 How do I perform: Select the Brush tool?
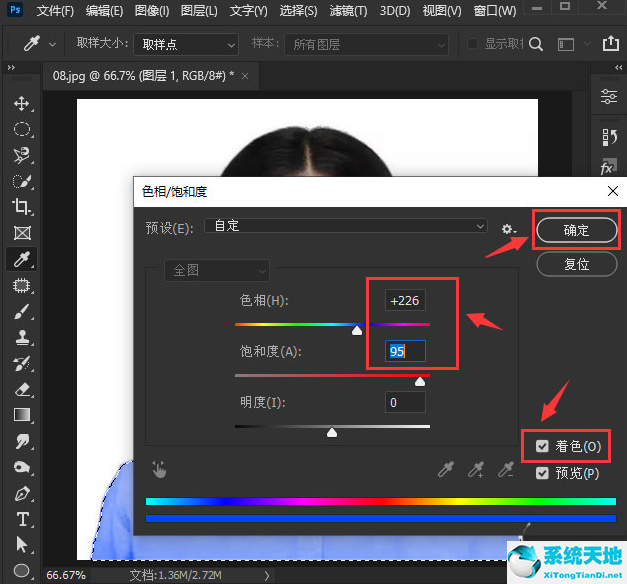(x=22, y=311)
